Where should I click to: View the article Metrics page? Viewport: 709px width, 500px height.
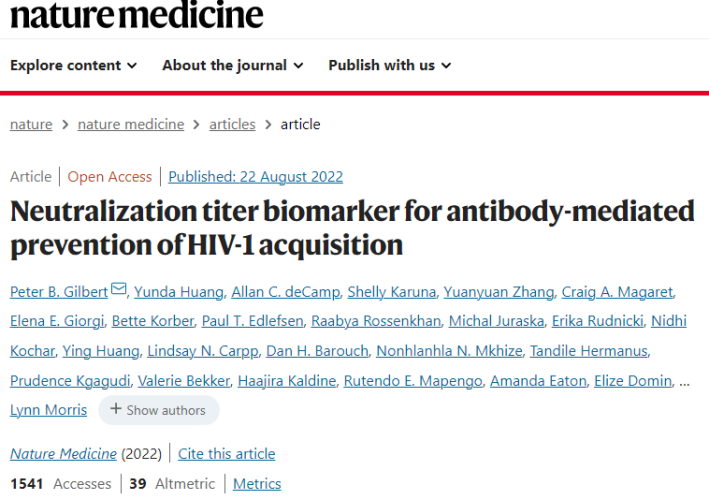pyautogui.click(x=257, y=484)
